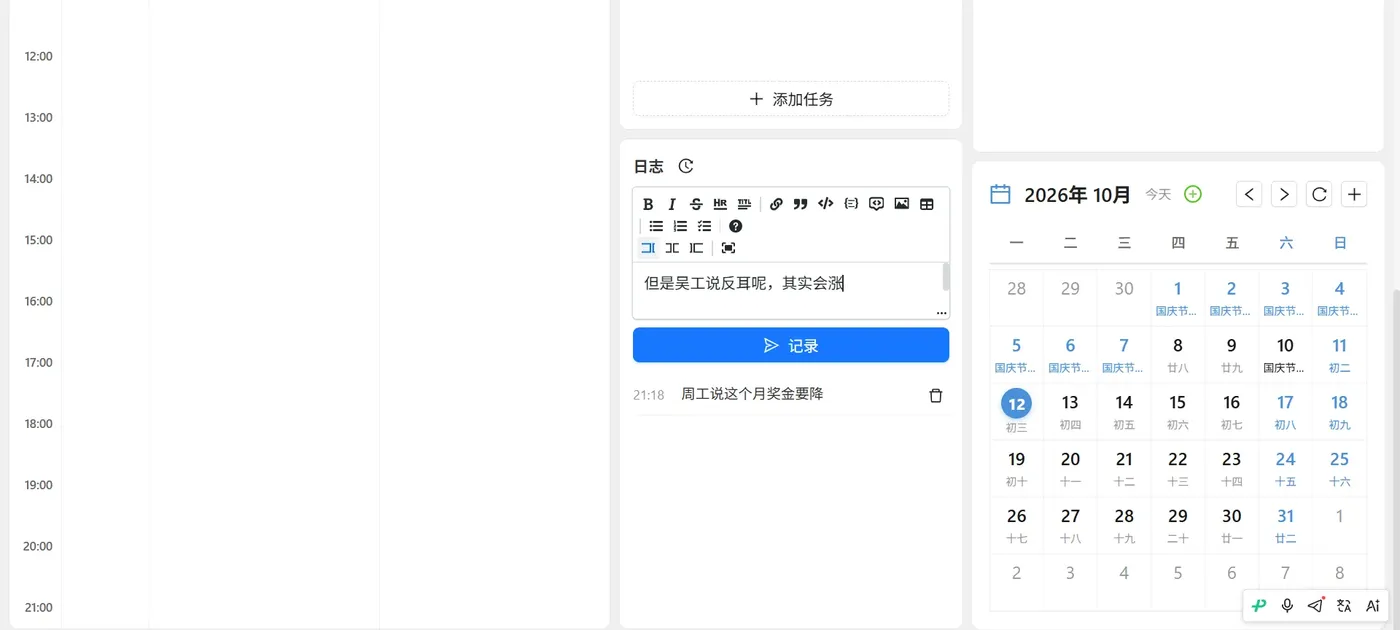This screenshot has height=630, width=1400.
Task: Insert a code block with the braces icon
Action: (x=851, y=204)
